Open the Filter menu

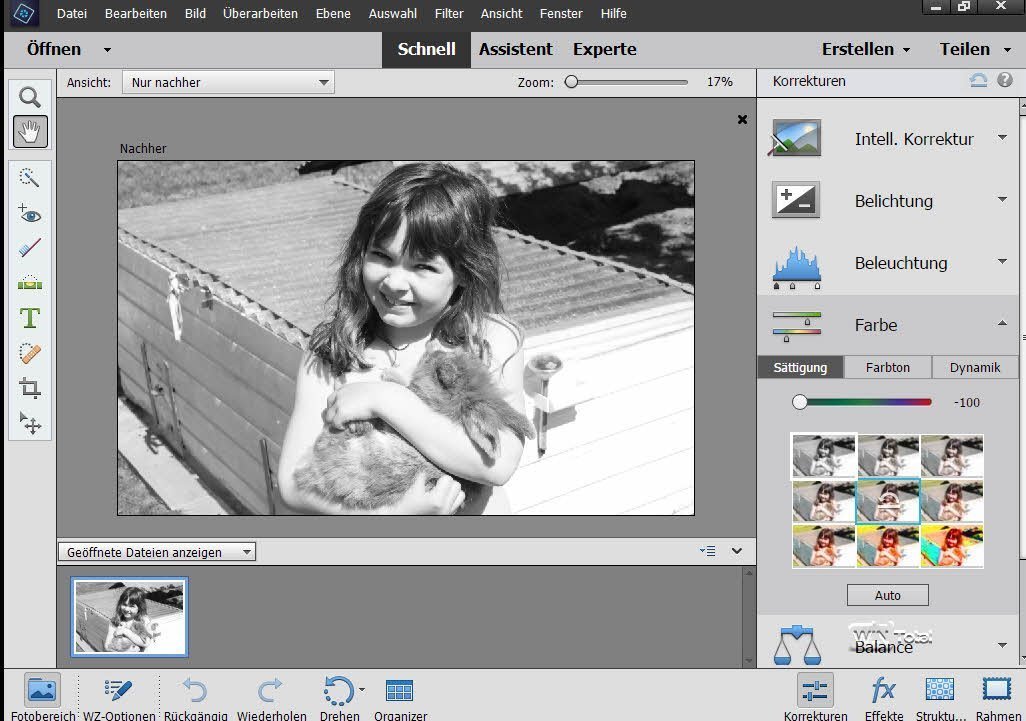[x=449, y=14]
